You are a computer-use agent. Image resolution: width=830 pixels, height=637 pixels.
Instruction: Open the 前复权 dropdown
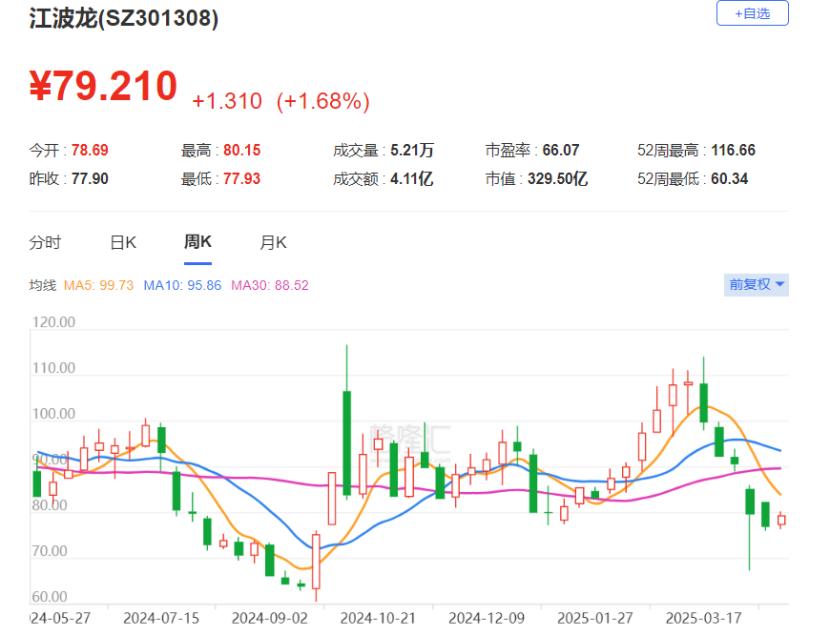coord(756,284)
